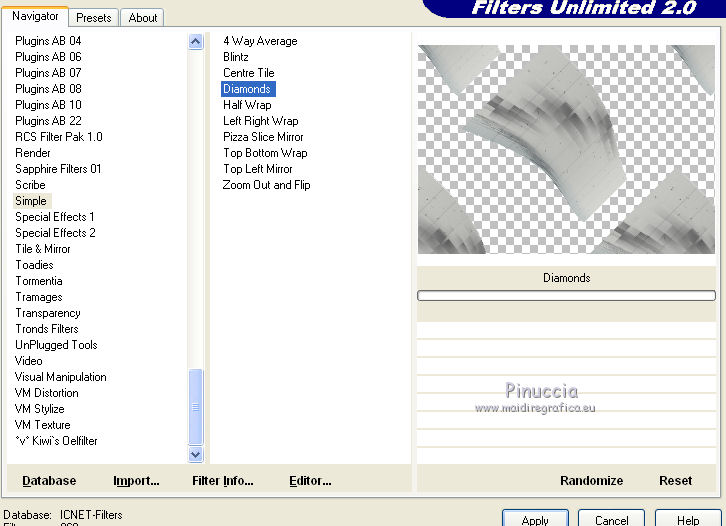This screenshot has height=526, width=726.
Task: Choose the Diamonds filter
Action: click(x=247, y=89)
